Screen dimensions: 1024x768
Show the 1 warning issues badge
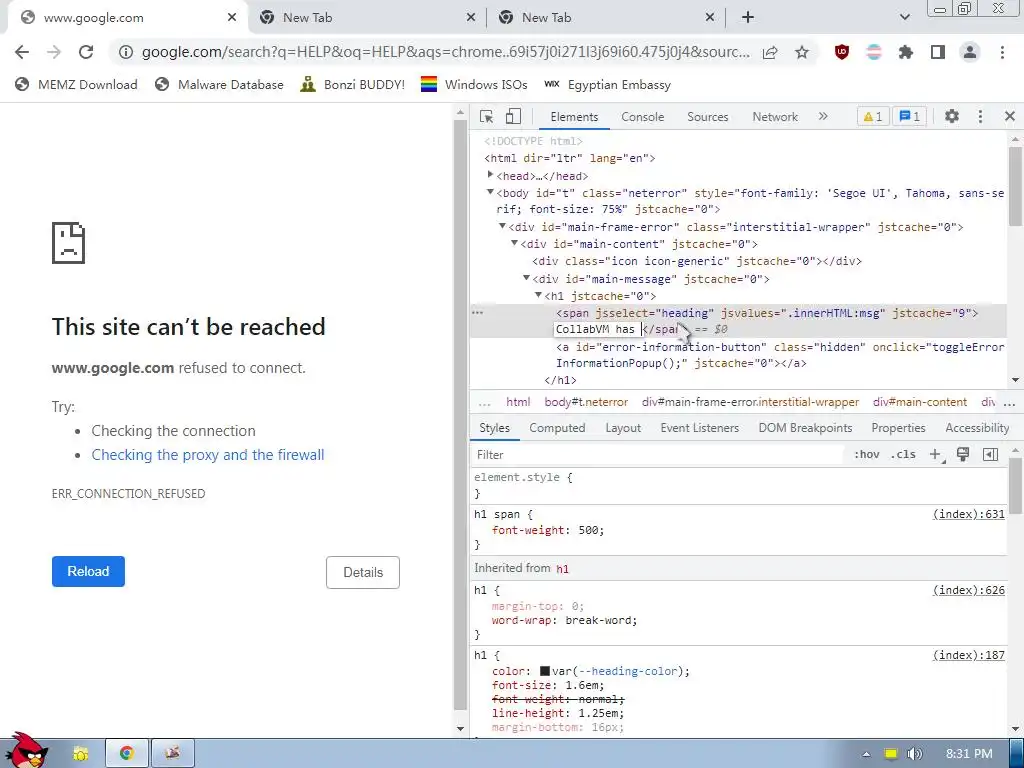coord(872,116)
